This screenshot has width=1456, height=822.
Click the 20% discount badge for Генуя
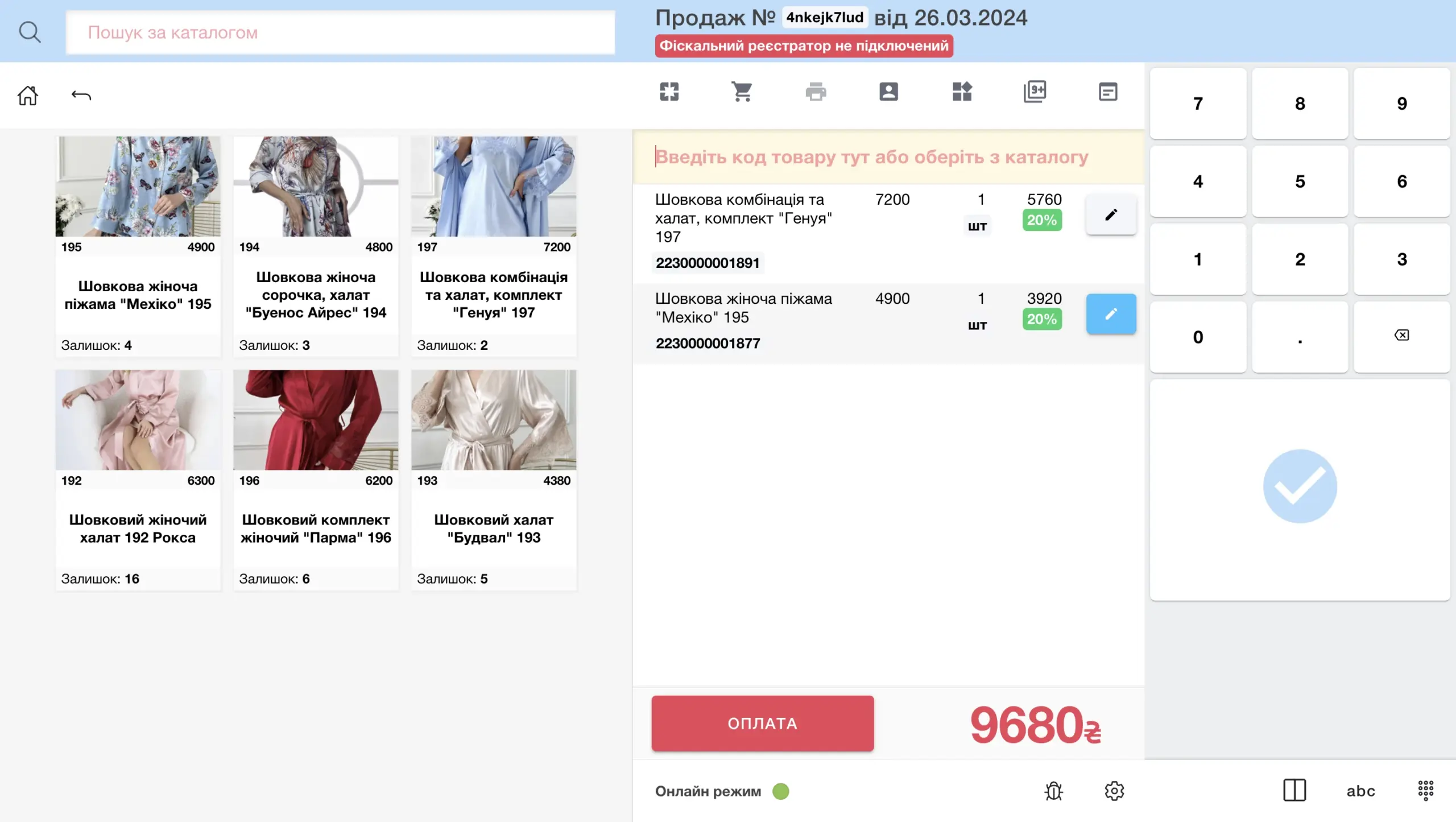click(x=1041, y=220)
